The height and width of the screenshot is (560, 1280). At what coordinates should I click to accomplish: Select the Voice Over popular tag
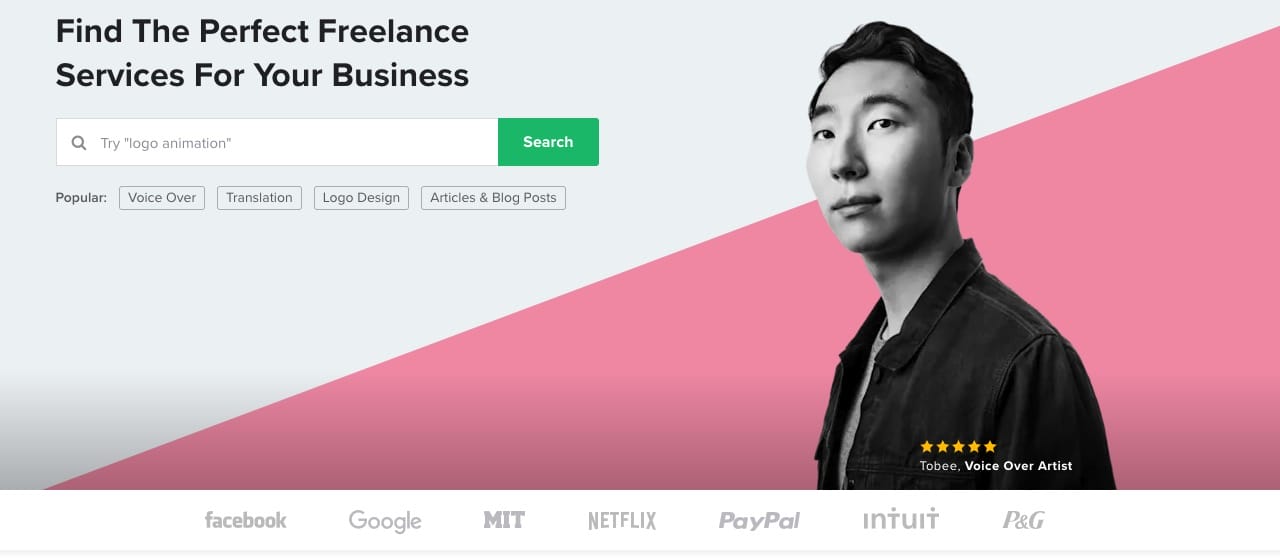tap(162, 198)
